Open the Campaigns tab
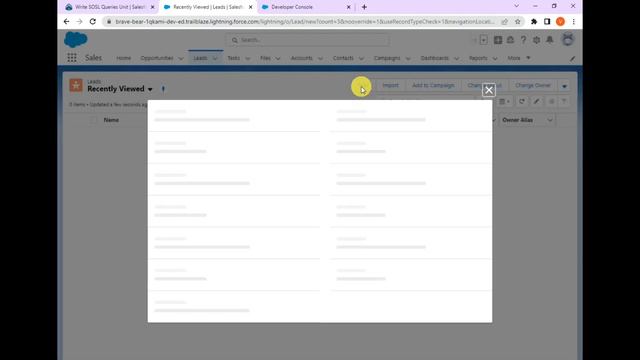Viewport: 640px width, 360px height. [387, 58]
